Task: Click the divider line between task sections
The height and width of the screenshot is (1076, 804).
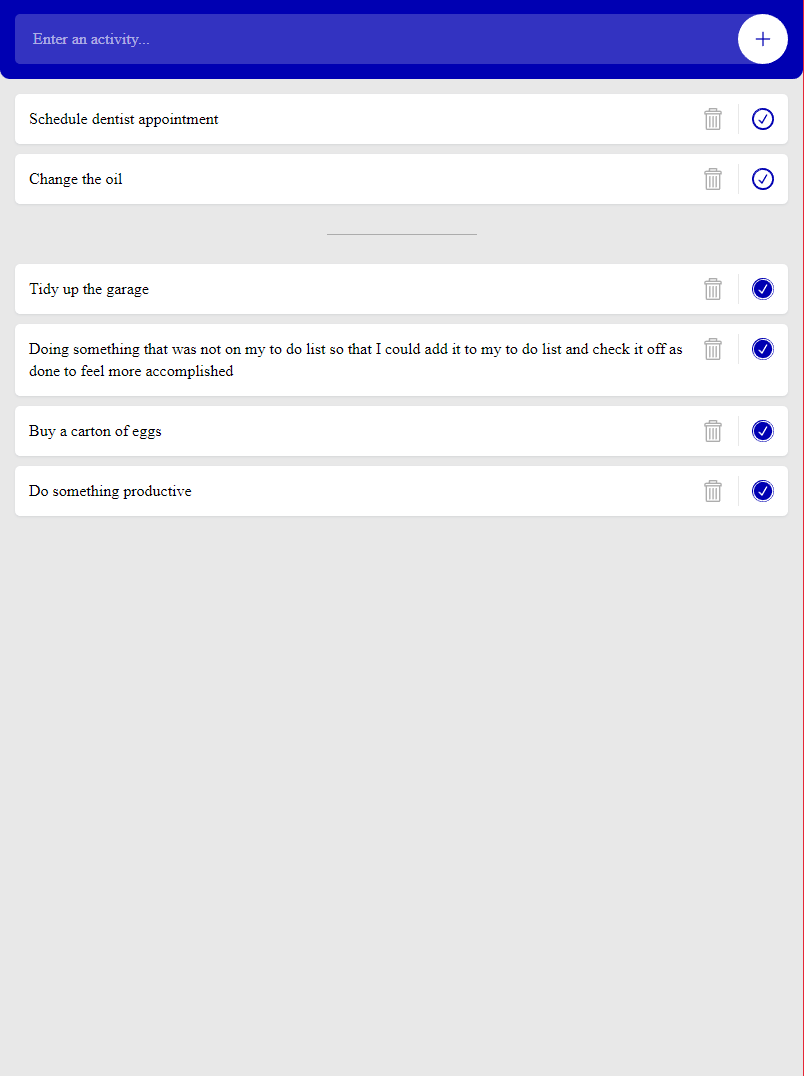Action: [x=401, y=233]
